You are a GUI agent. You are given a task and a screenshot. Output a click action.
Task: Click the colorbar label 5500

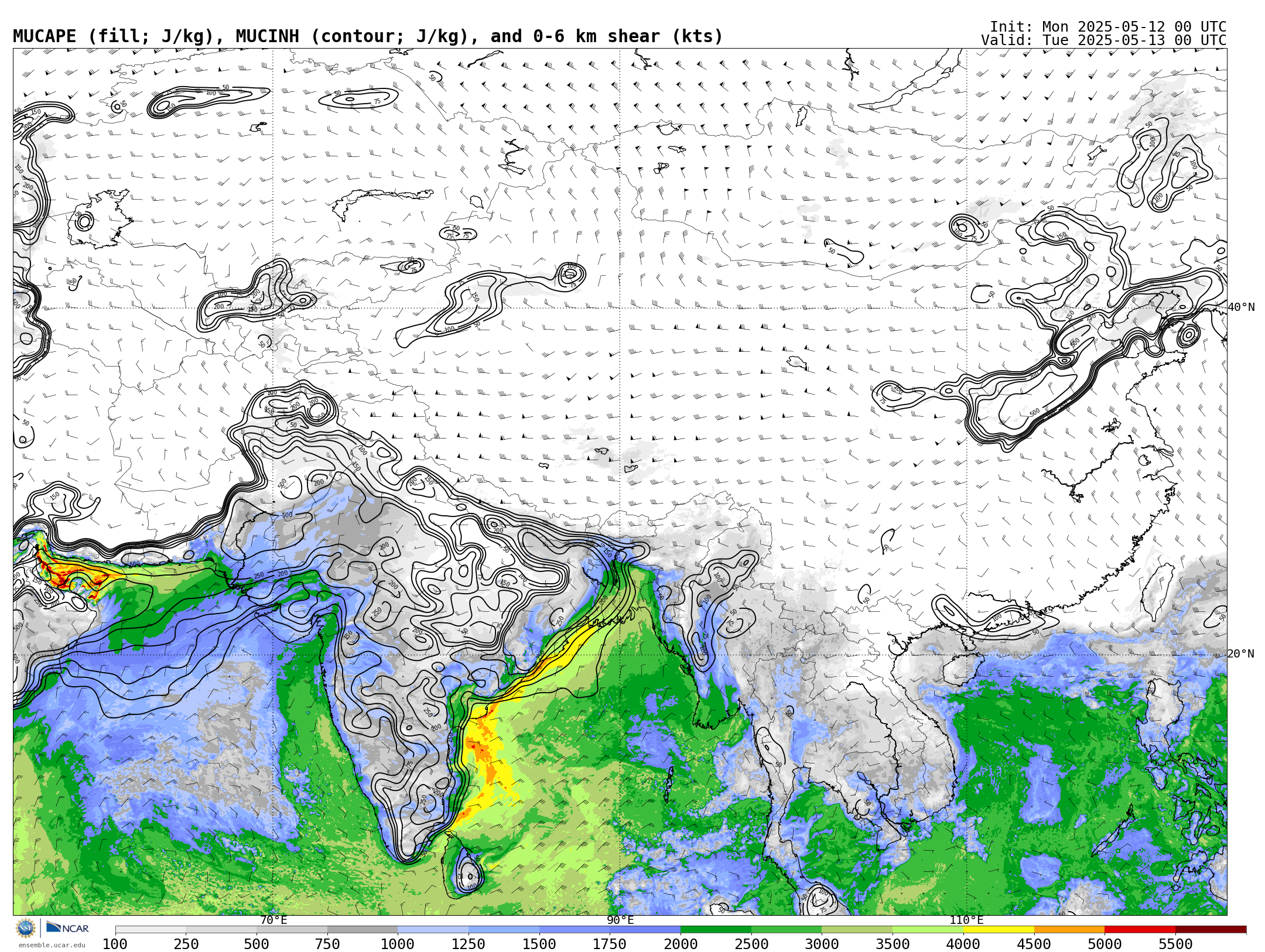pos(1175,944)
